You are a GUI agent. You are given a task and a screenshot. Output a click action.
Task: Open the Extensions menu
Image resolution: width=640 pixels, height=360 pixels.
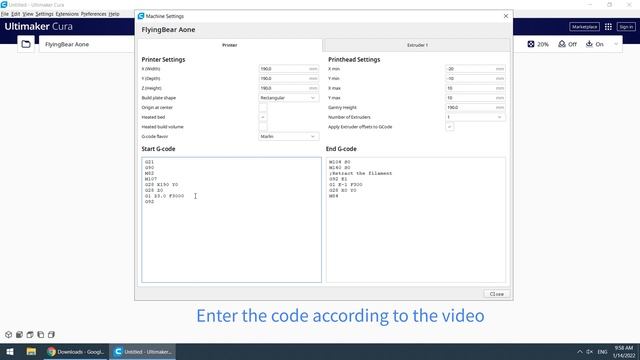click(67, 14)
